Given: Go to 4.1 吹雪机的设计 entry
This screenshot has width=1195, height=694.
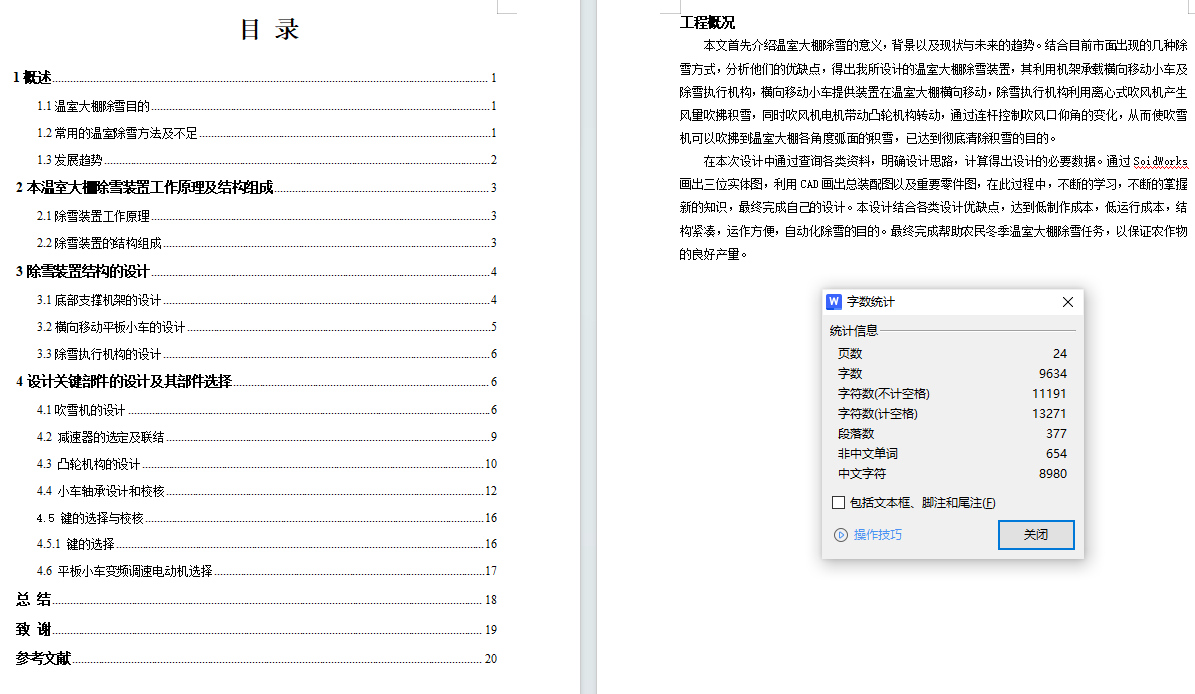Looking at the screenshot, I should point(81,410).
